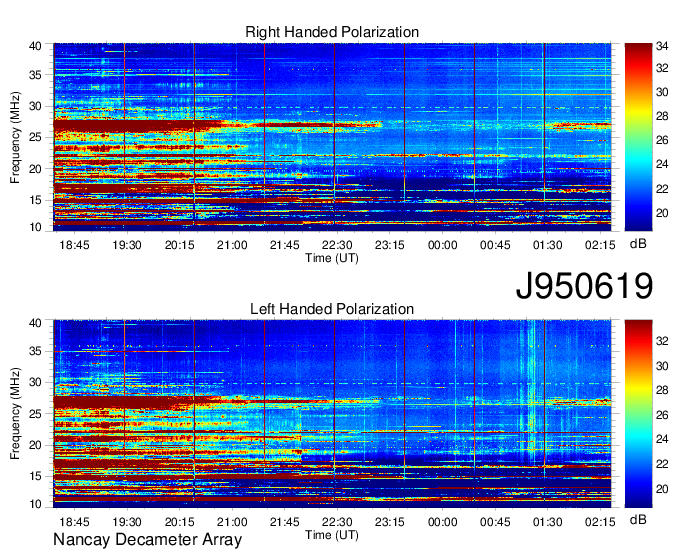Click the 00:00 time tick on Left Handed plot
Screen dimensions: 680x552
[442, 522]
